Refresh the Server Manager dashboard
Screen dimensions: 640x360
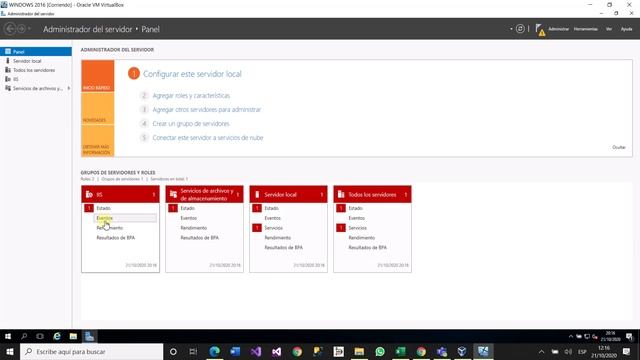click(520, 29)
